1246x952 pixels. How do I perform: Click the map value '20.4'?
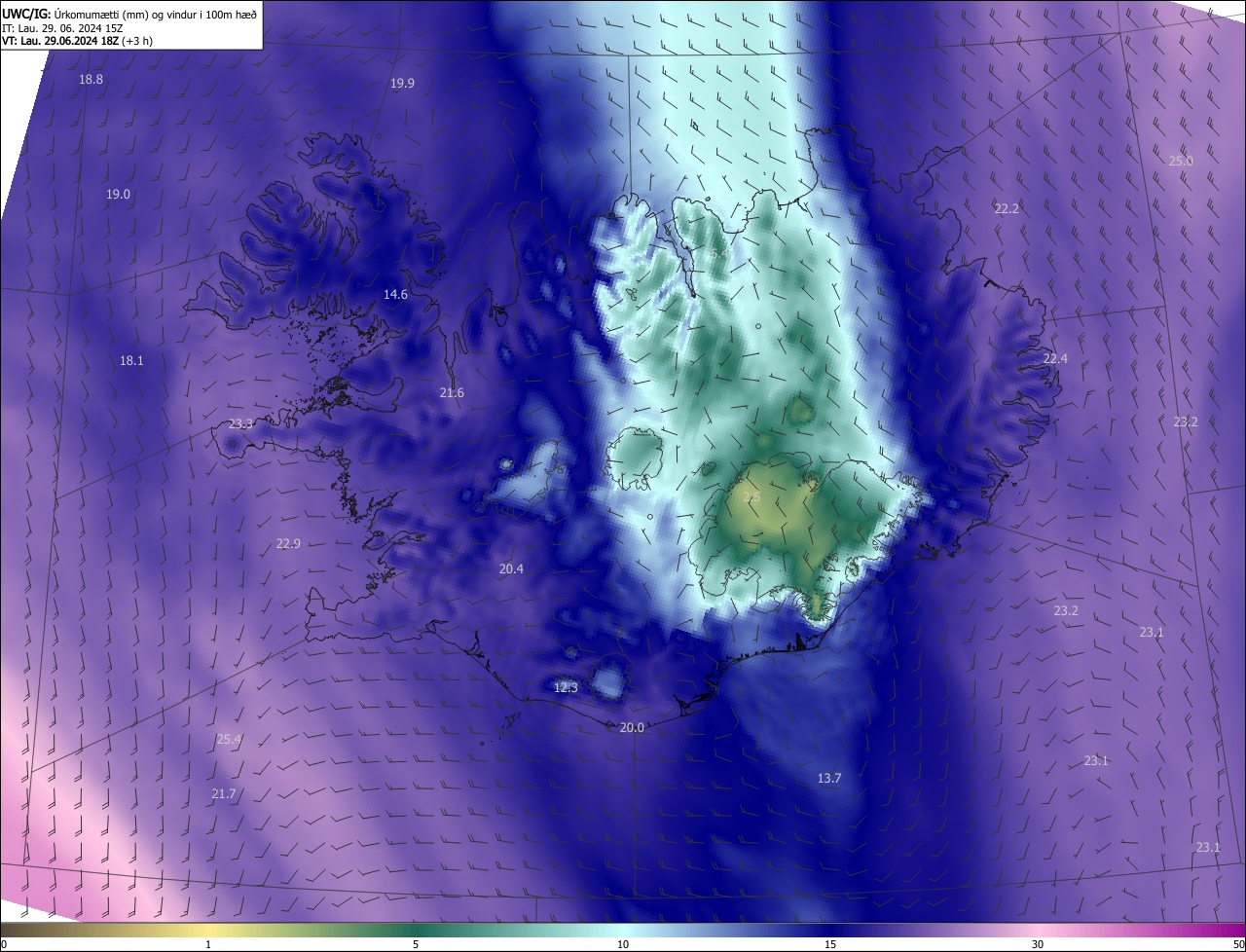click(511, 569)
